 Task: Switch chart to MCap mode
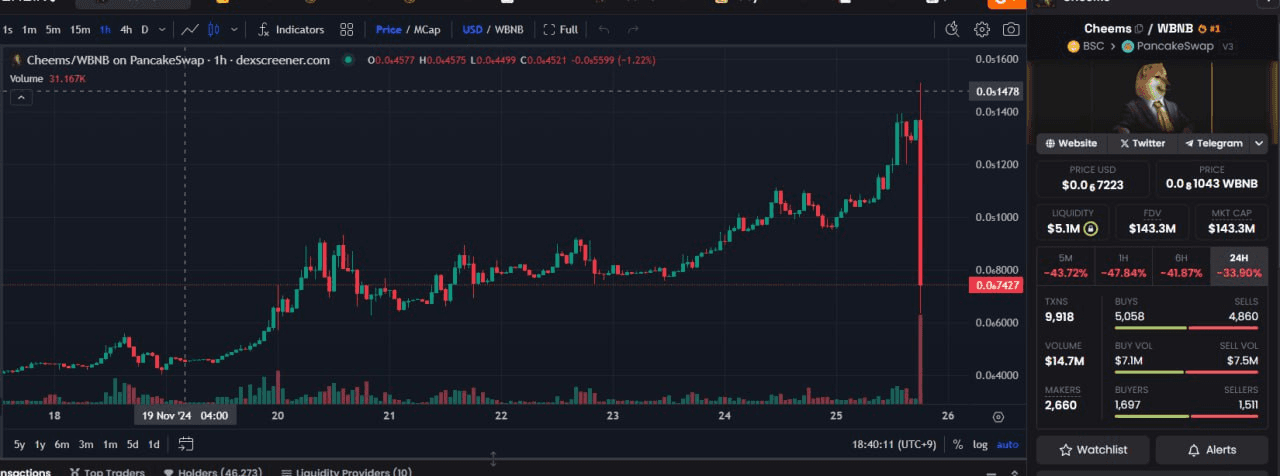tap(427, 30)
